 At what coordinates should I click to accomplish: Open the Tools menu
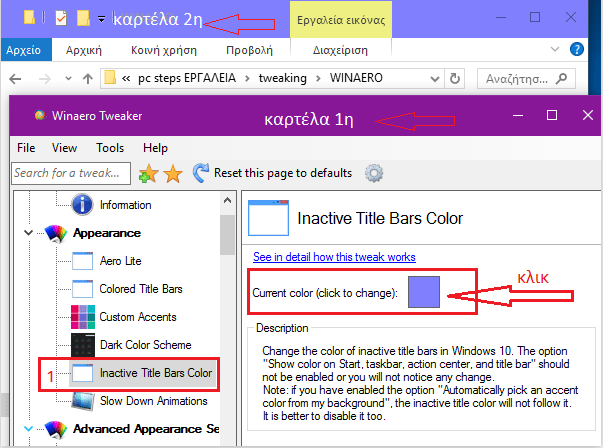tap(110, 148)
